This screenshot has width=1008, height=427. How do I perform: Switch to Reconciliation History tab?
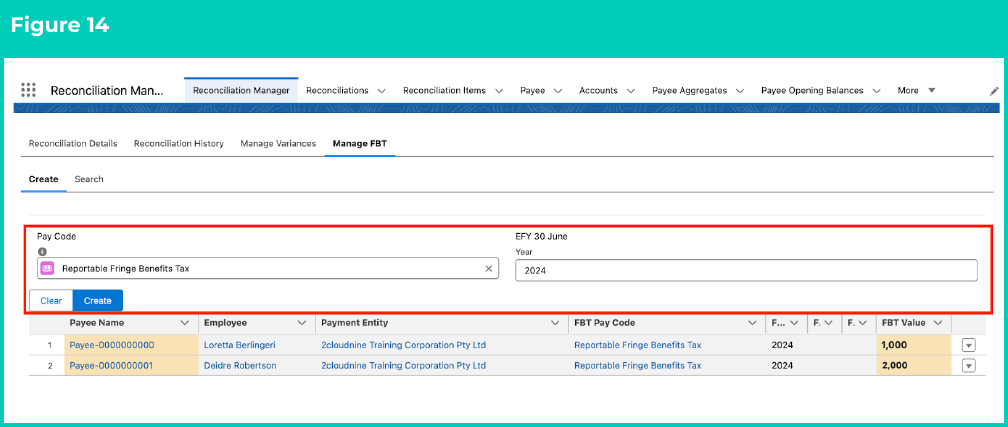(x=179, y=143)
